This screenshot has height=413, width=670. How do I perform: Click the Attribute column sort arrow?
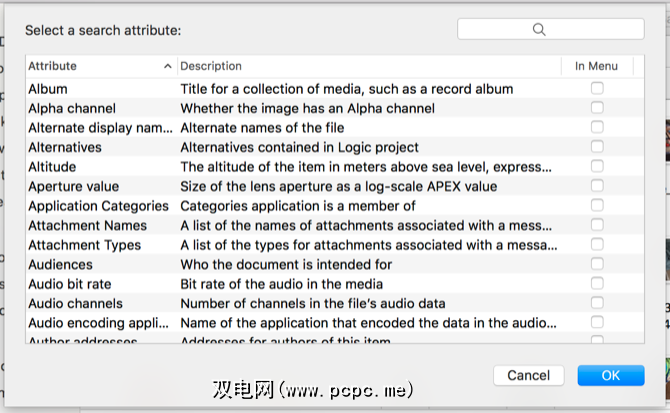[167, 67]
